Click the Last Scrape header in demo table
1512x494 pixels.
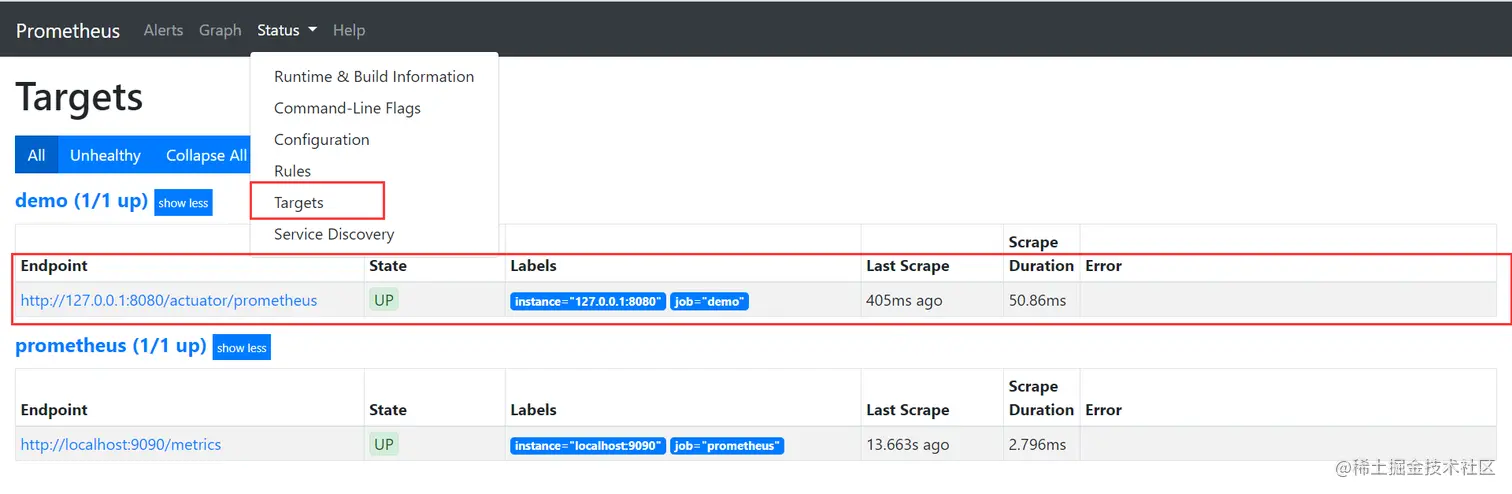(908, 266)
